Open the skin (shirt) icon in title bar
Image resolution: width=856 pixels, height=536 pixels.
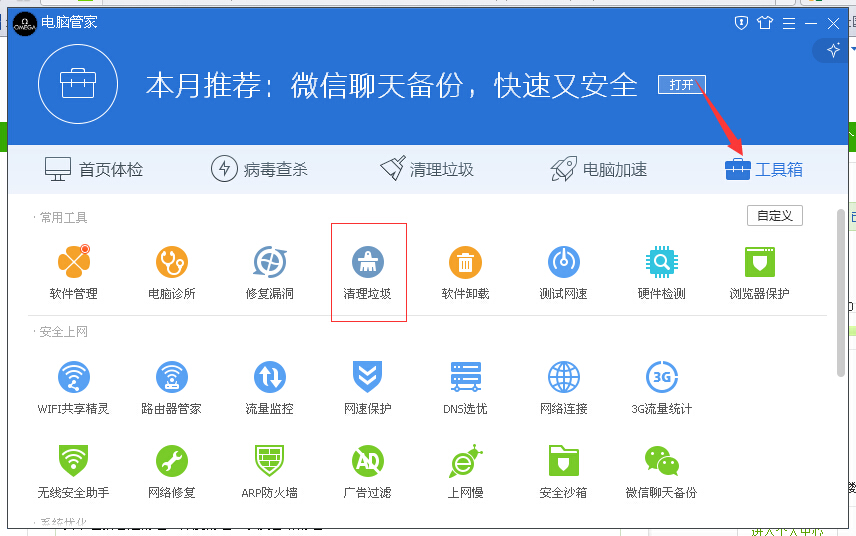(765, 23)
